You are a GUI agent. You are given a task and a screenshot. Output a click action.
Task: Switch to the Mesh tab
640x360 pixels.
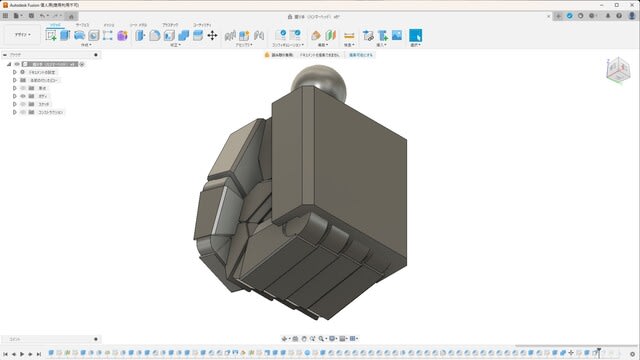[x=109, y=25]
